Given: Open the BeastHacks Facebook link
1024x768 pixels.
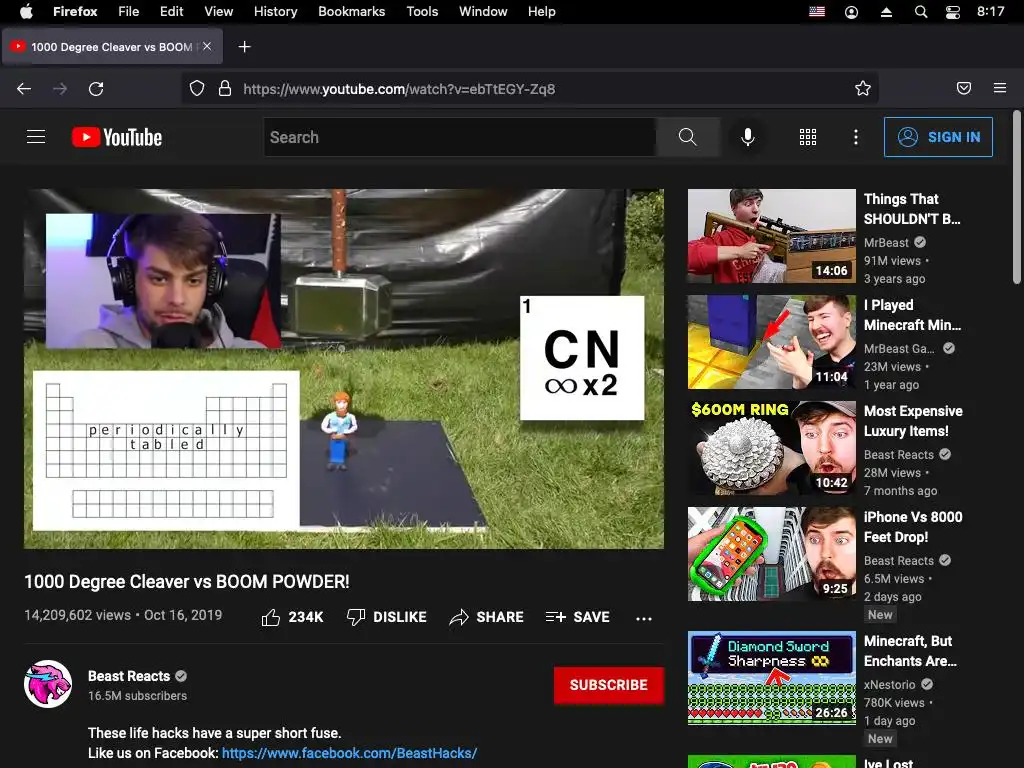Looking at the screenshot, I should (x=349, y=753).
